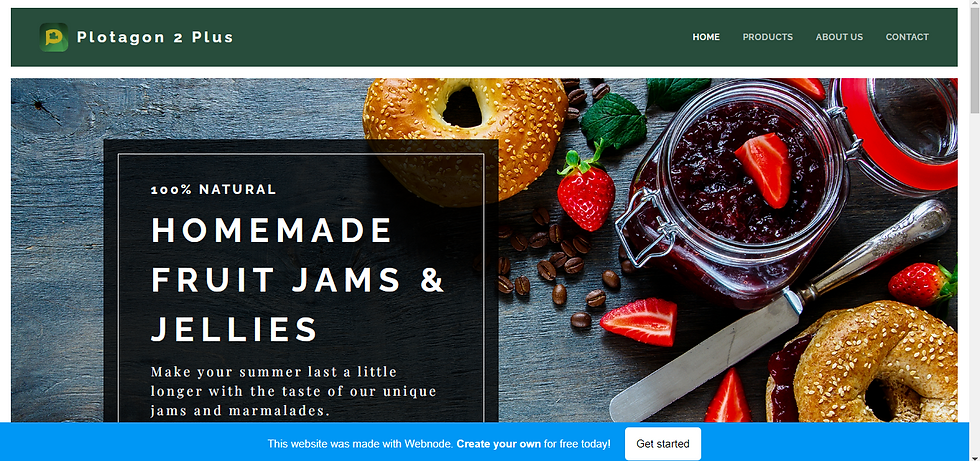This screenshot has height=461, width=980.
Task: Select the 'Homemade Fruit Jams & Jellies' heading
Action: click(x=298, y=279)
